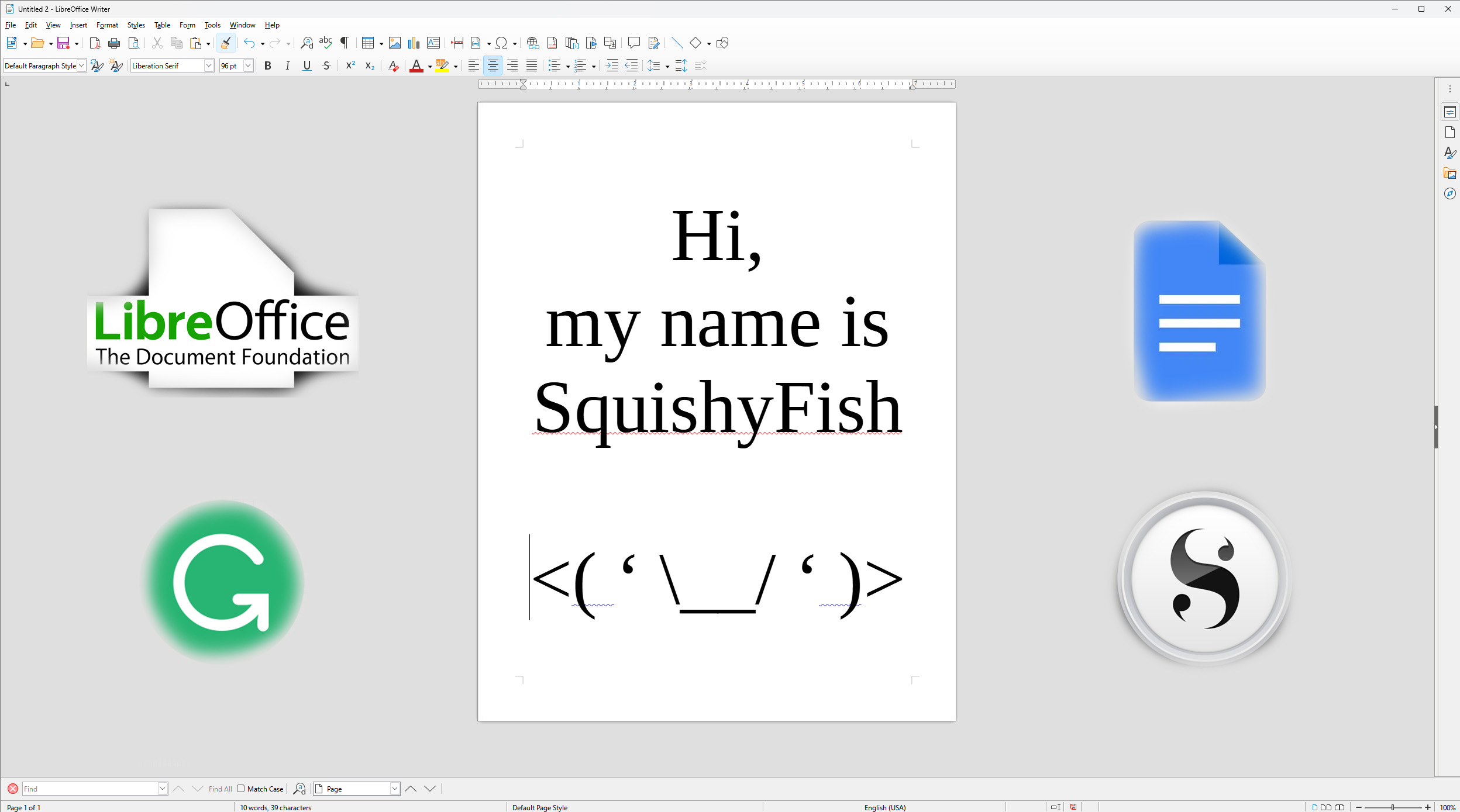Click the 100% zoom level
This screenshot has width=1460, height=812.
[1448, 807]
